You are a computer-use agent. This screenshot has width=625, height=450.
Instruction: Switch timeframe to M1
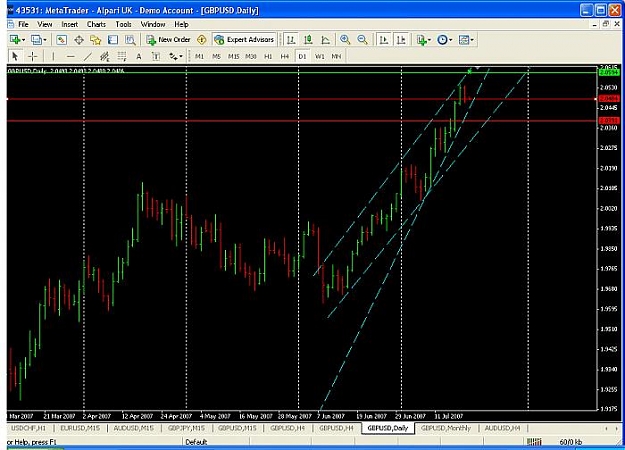[199, 56]
